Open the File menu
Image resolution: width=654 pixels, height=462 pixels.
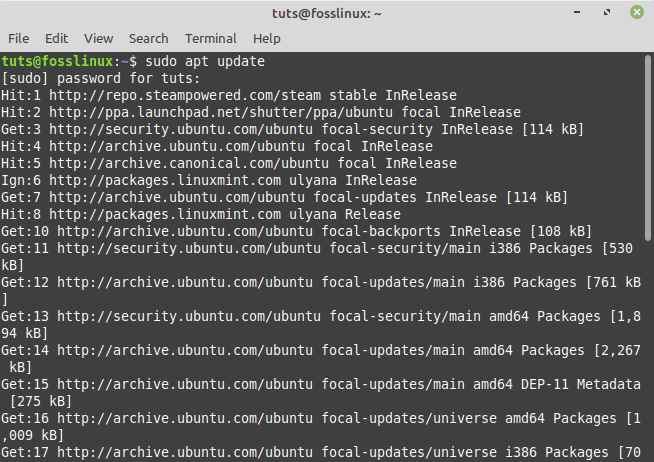pos(18,38)
